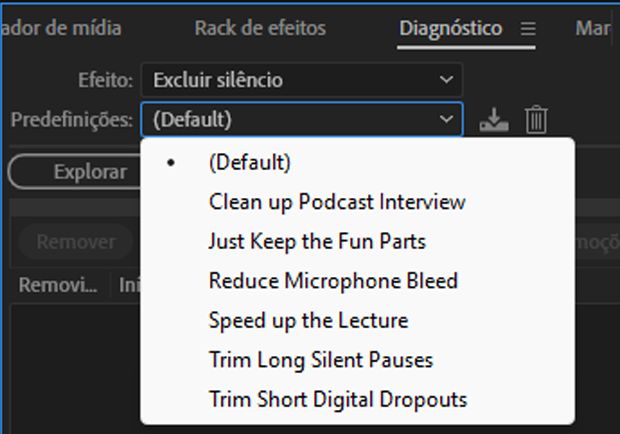The height and width of the screenshot is (434, 620).
Task: Open the Diagnóstico tab
Action: 451,28
